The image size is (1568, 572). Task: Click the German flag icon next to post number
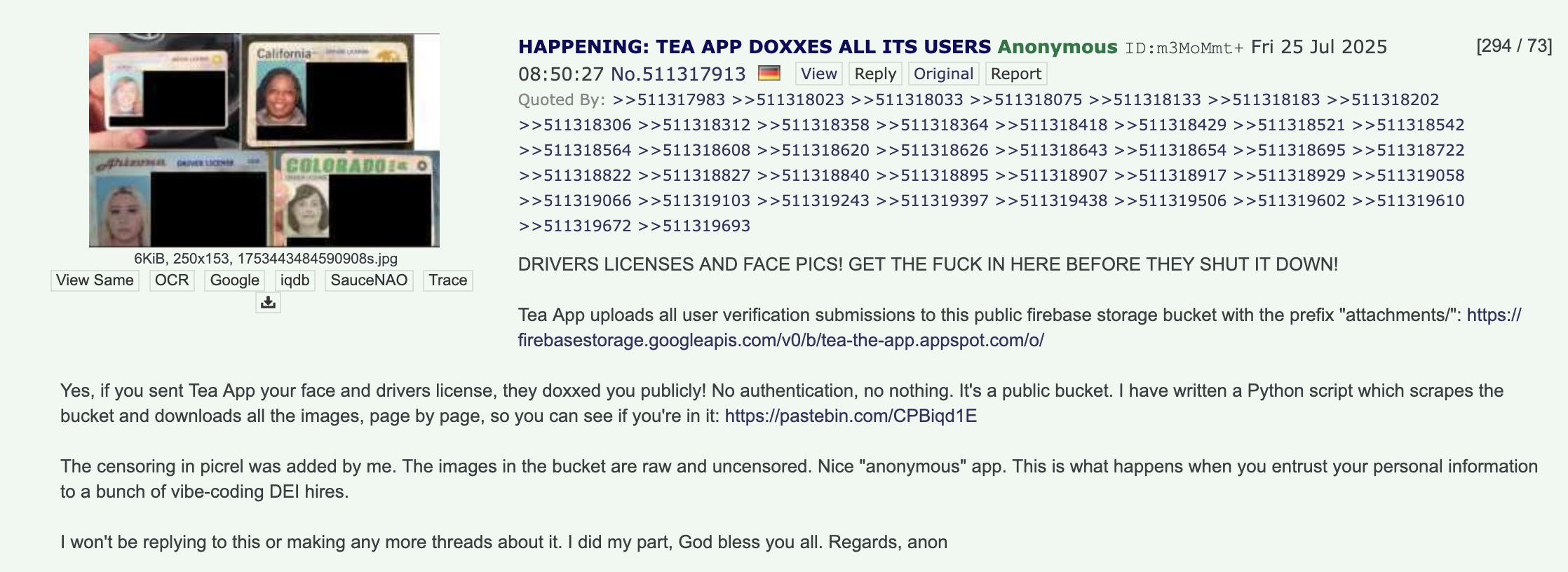769,73
